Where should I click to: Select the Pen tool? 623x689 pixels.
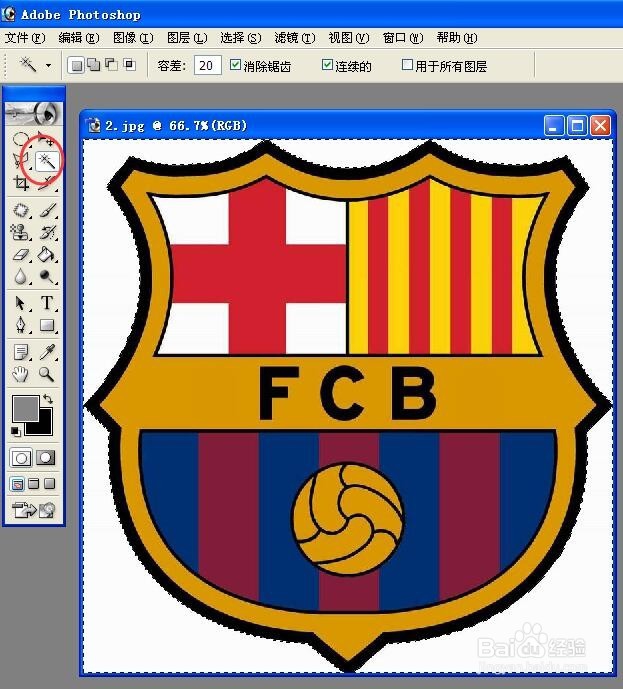[20, 326]
